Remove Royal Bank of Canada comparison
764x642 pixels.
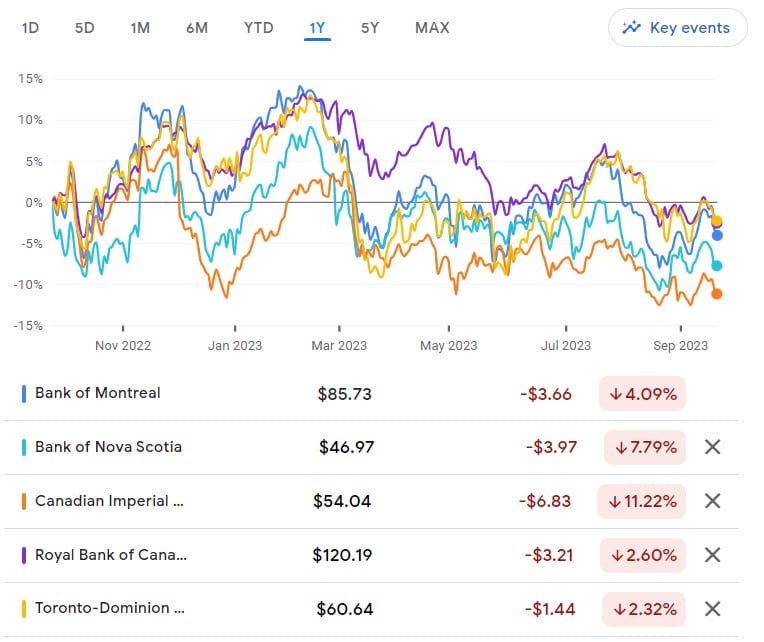(x=712, y=555)
